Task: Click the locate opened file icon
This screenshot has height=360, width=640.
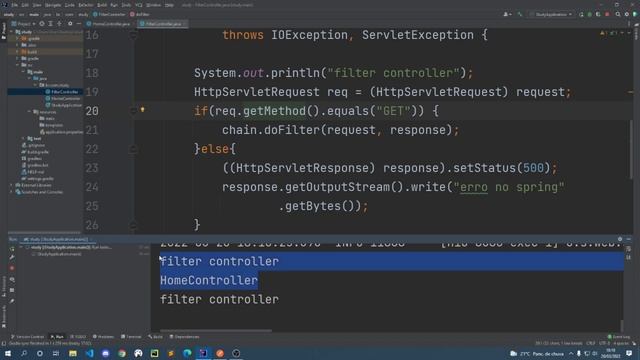Action: [42, 24]
